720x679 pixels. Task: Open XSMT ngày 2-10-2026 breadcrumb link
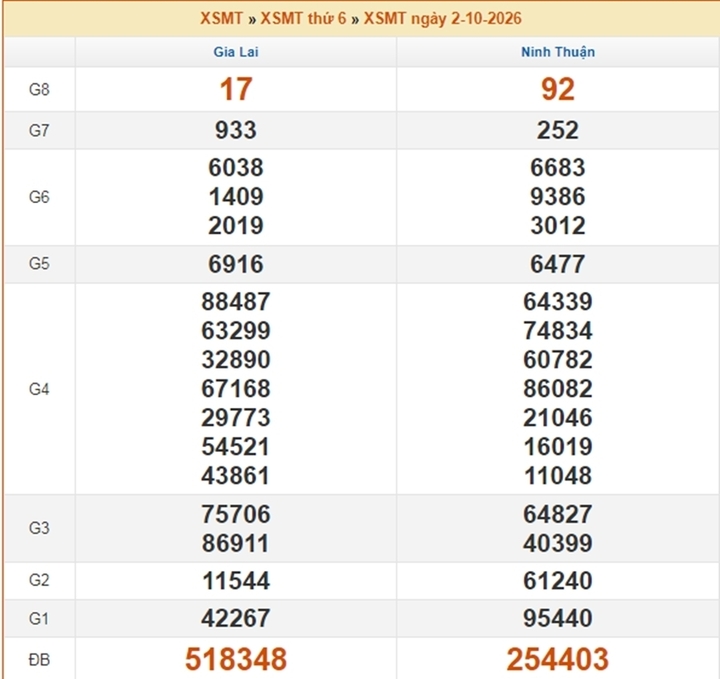tap(443, 18)
